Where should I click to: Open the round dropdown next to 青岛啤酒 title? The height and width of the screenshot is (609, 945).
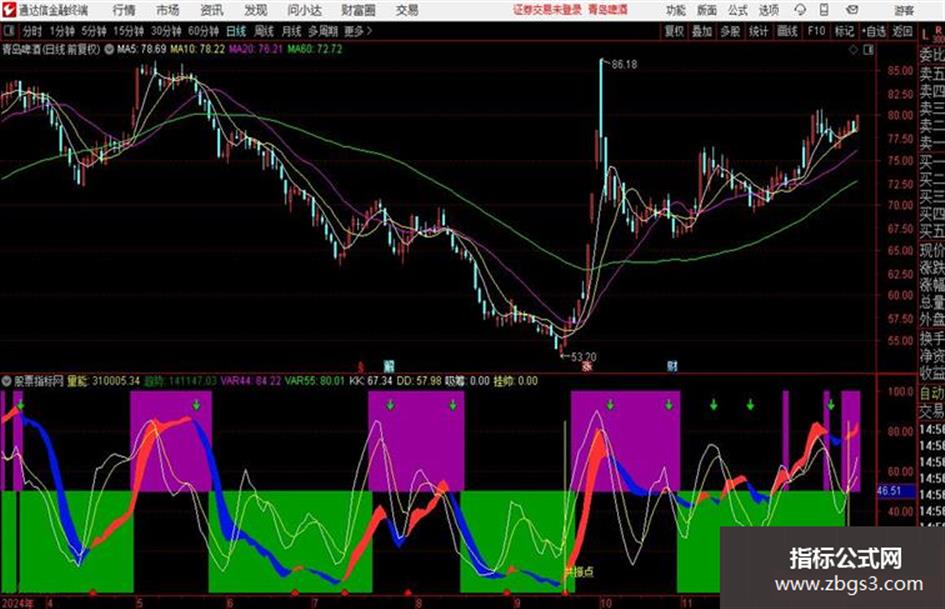pos(109,49)
